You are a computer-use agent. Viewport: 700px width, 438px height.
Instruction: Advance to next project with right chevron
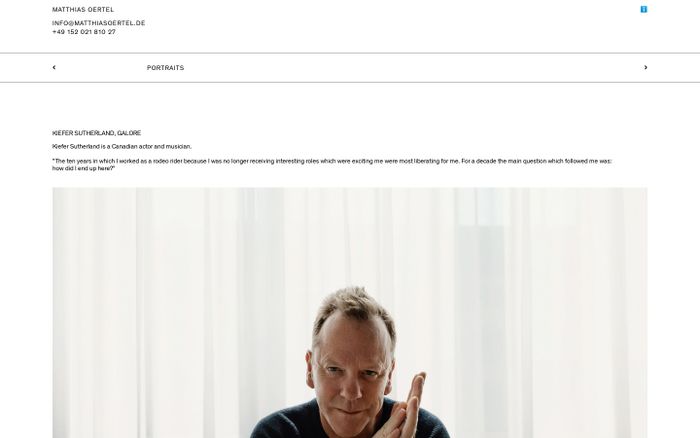coord(646,67)
